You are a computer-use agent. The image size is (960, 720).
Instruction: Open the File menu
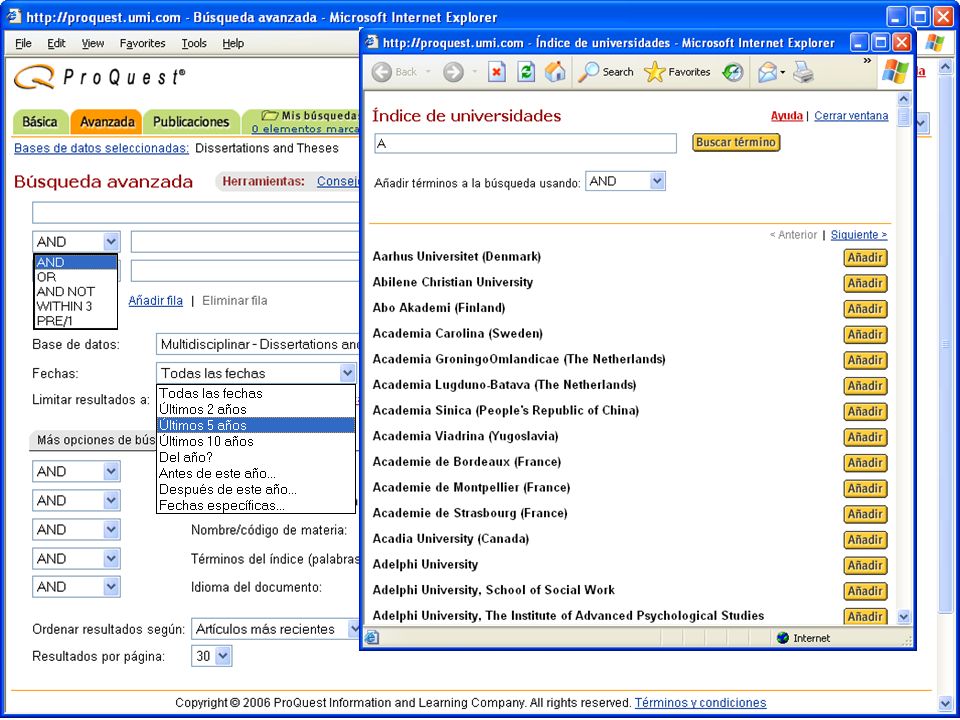pyautogui.click(x=23, y=43)
